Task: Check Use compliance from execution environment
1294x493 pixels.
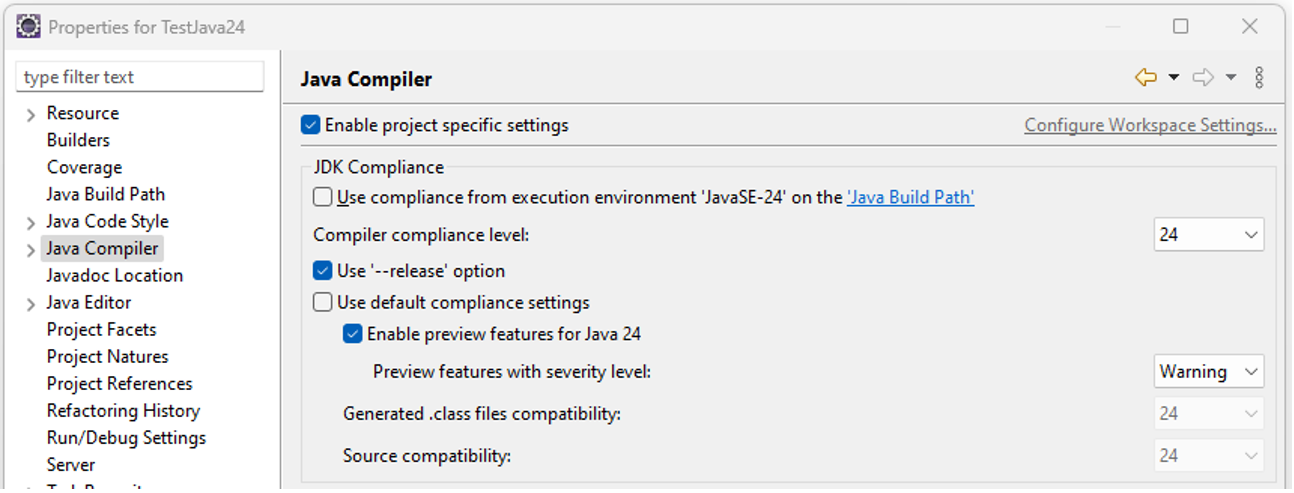Action: tap(323, 197)
